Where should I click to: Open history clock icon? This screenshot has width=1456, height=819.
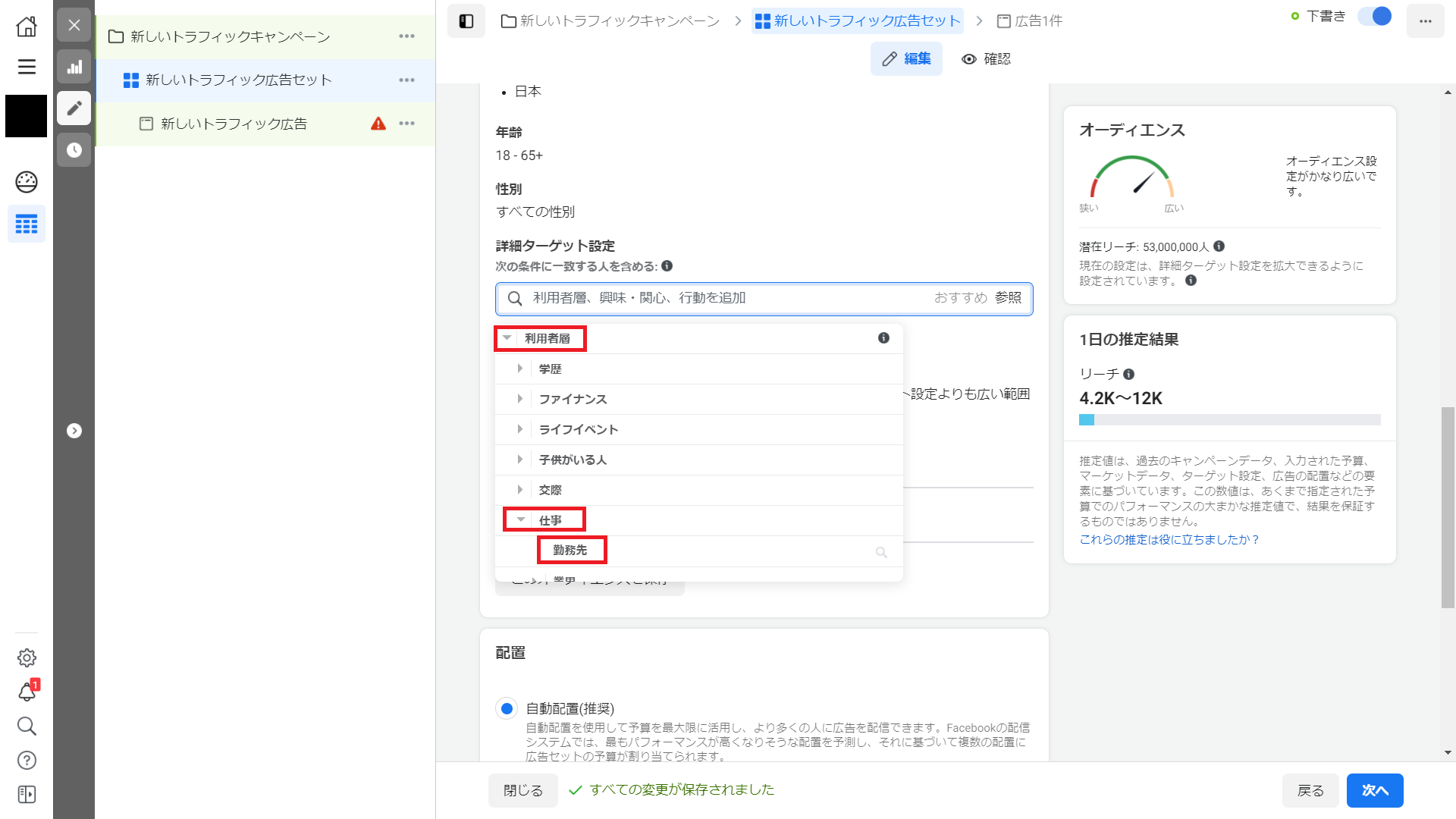(74, 150)
